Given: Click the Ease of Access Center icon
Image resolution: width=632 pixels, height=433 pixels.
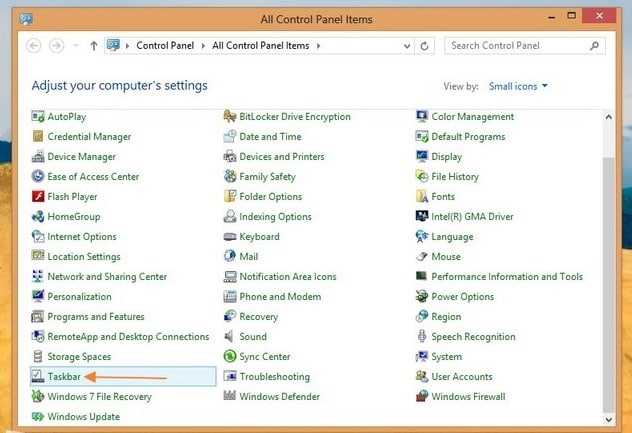Looking at the screenshot, I should [x=38, y=177].
